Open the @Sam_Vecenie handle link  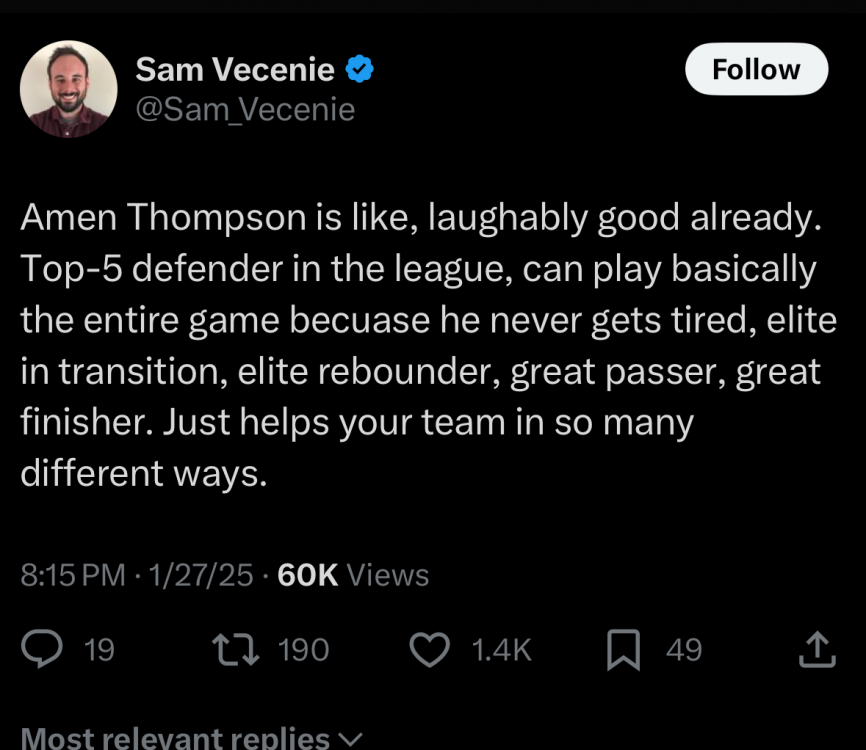point(245,108)
